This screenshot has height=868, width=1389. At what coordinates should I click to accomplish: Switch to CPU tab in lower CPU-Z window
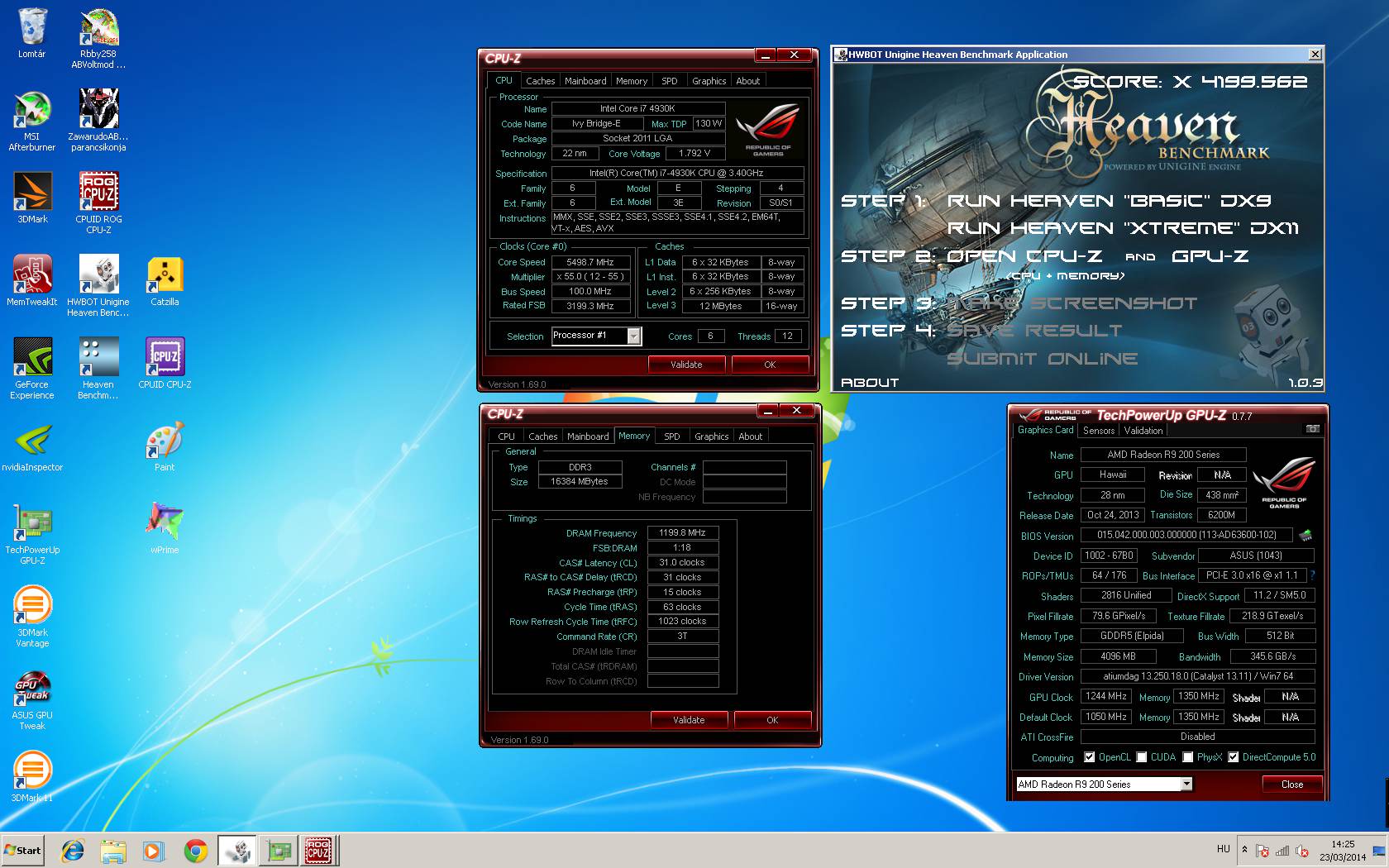[506, 436]
